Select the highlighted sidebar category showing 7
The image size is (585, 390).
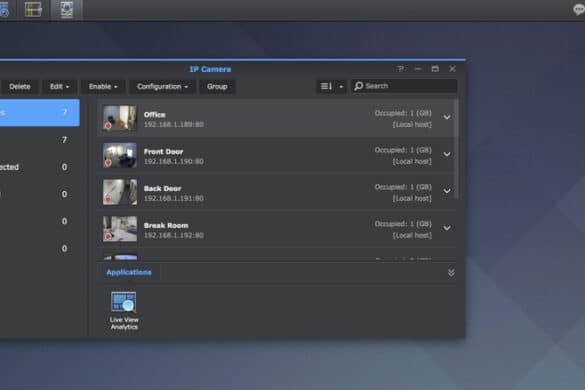(40, 112)
